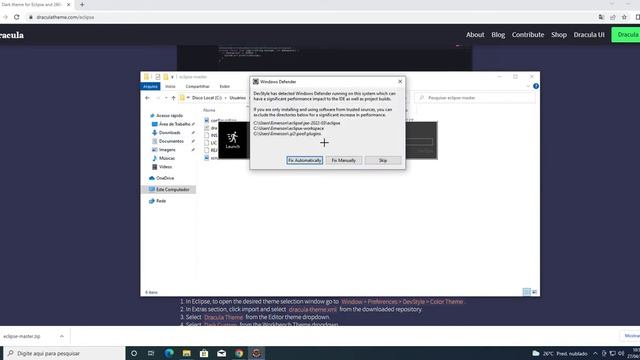This screenshot has height=360, width=640.
Task: Open the Início ribbon tab
Action: coord(170,87)
